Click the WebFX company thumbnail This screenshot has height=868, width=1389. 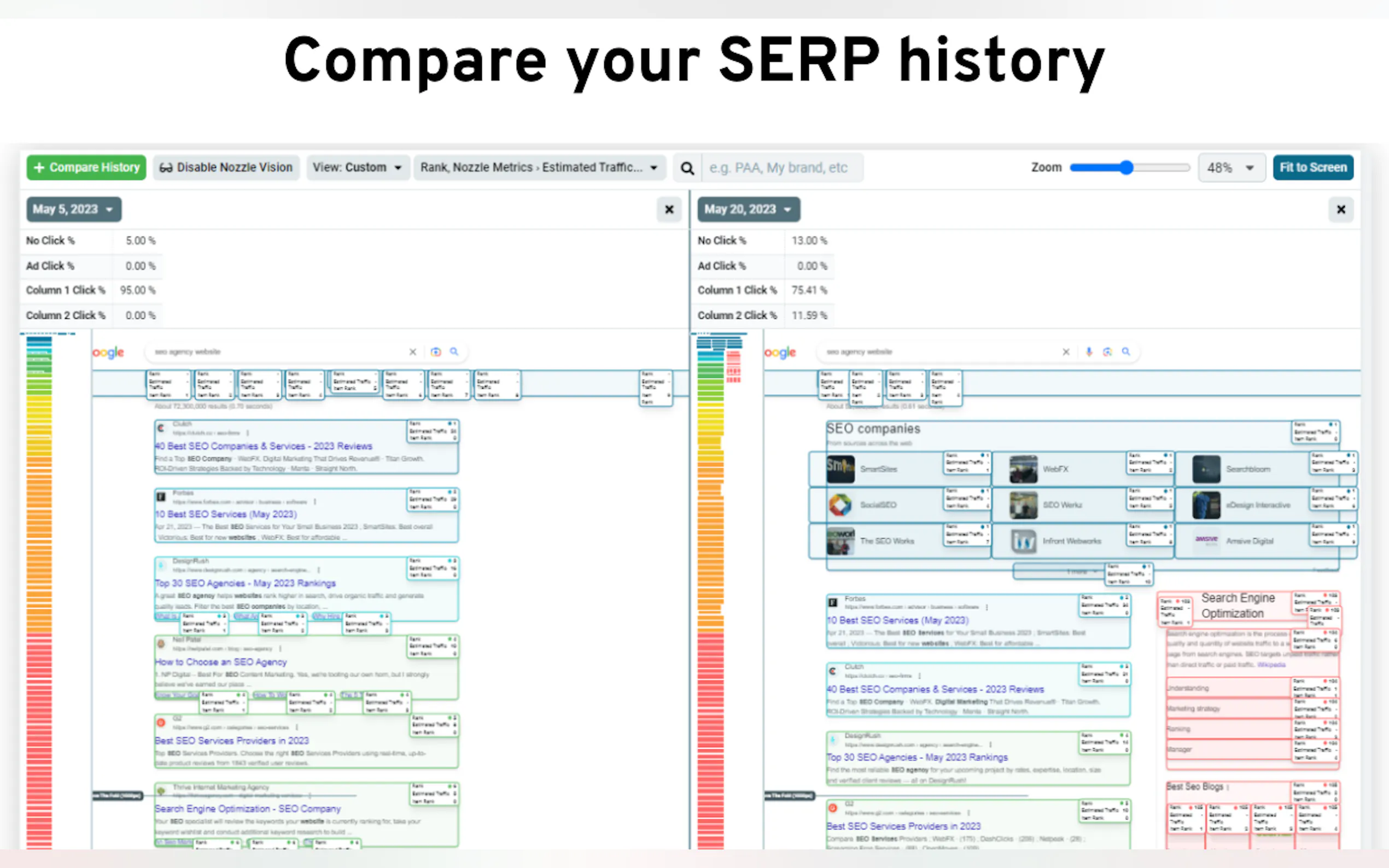[1023, 469]
